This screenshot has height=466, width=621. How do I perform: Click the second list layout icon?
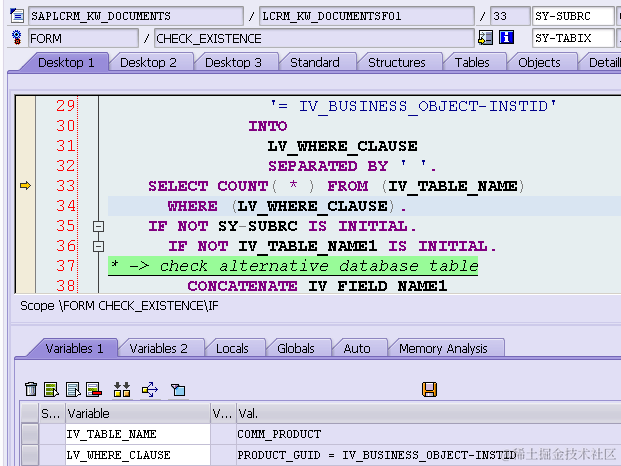(73, 389)
